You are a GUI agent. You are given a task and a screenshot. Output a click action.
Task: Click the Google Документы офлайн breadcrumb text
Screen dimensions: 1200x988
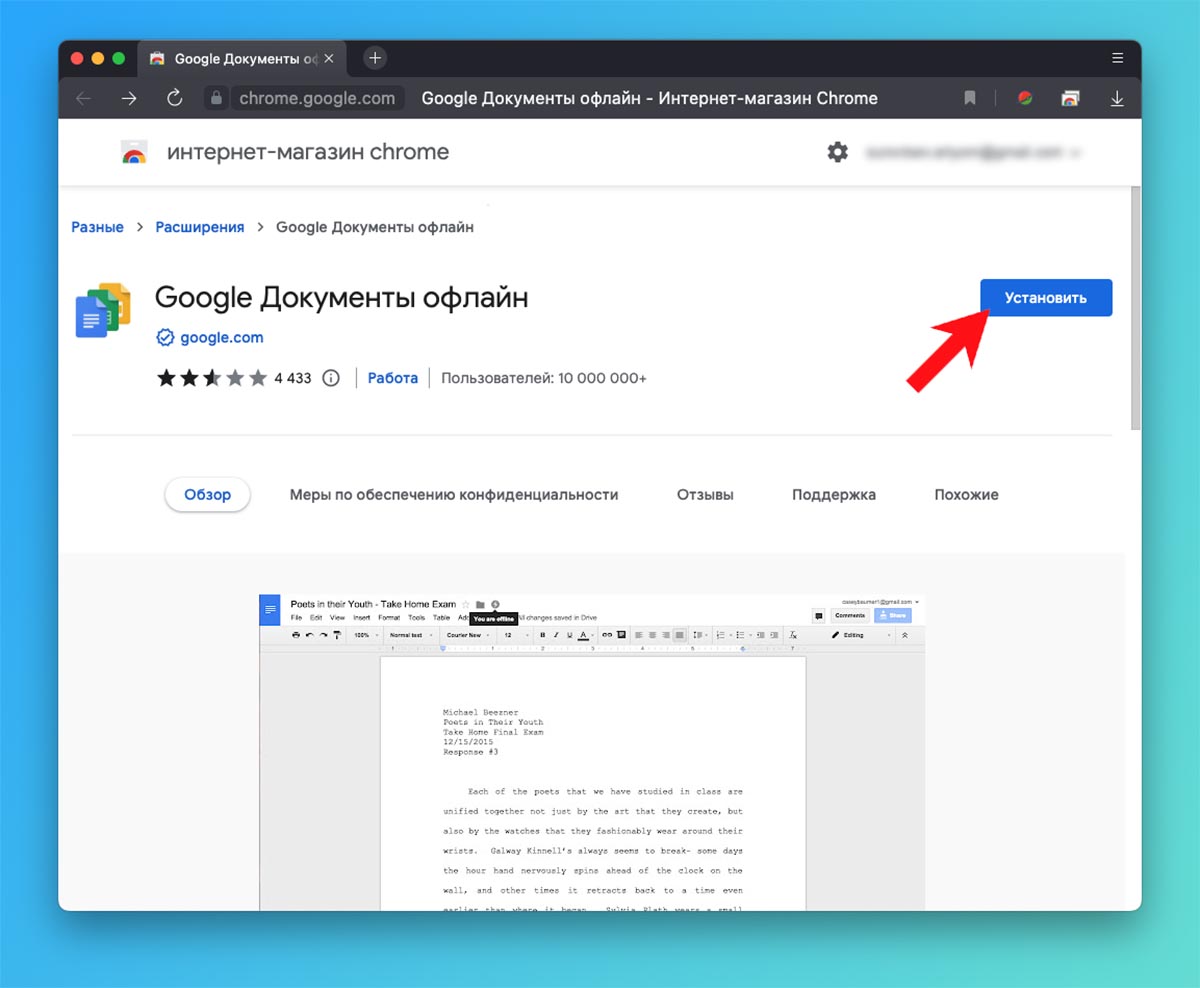point(375,227)
